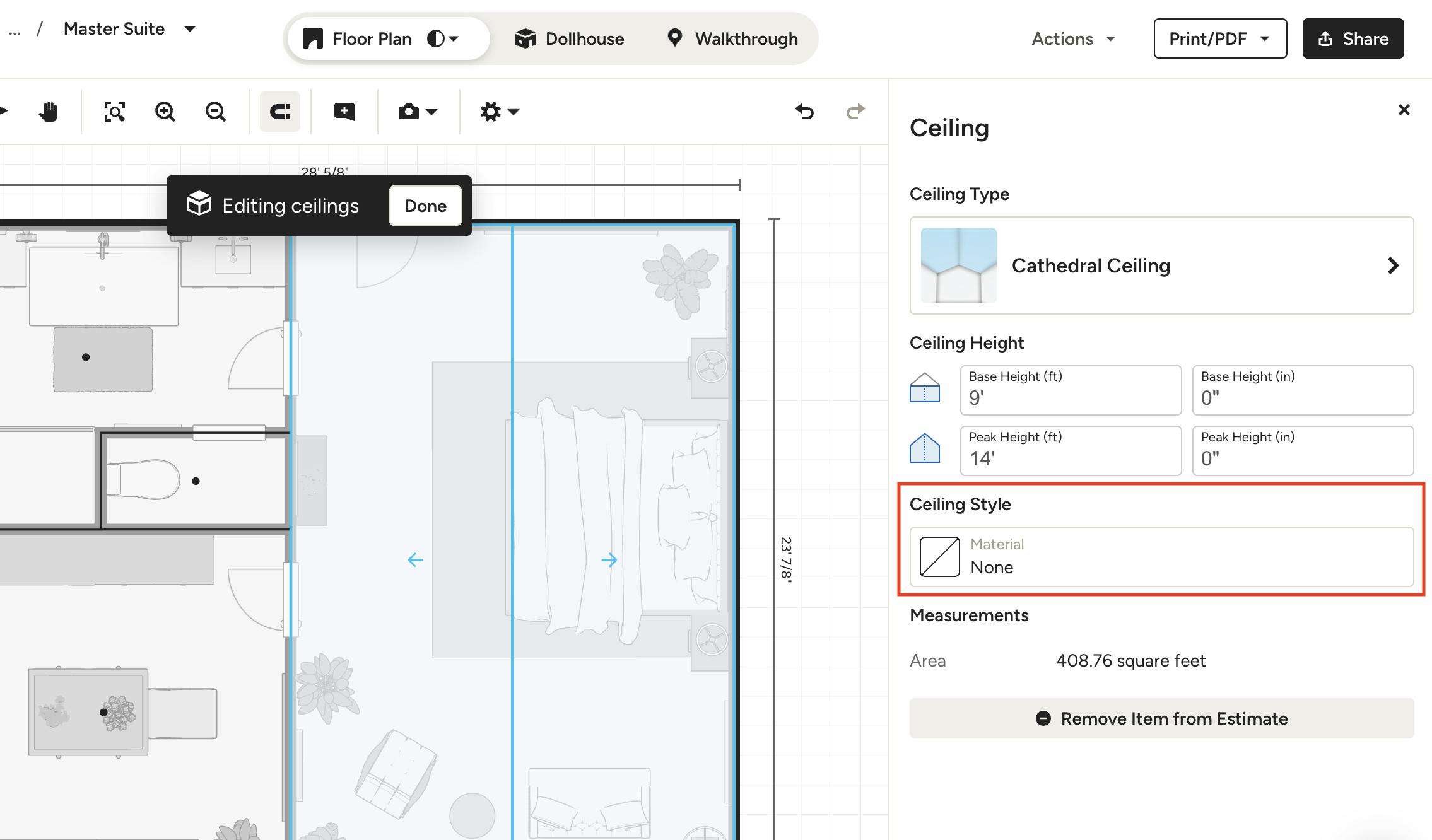
Task: Select the toilet in the bathroom
Action: 143,480
